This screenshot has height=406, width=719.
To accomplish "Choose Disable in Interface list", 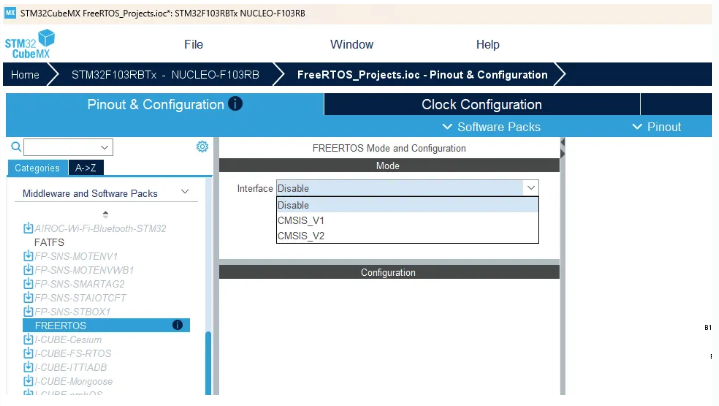I will [407, 205].
